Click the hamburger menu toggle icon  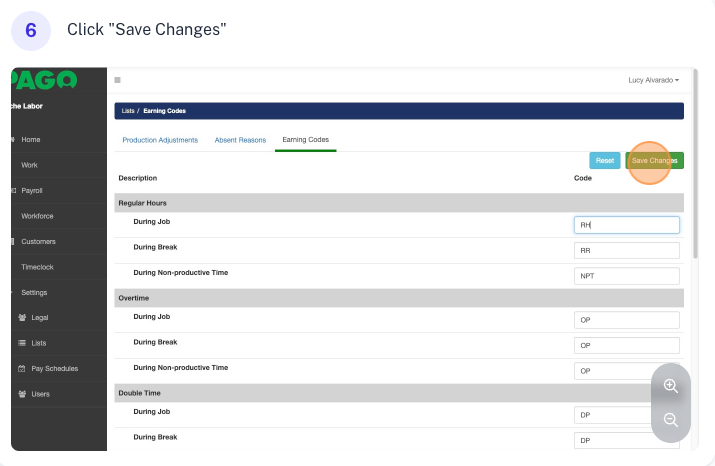coord(118,80)
